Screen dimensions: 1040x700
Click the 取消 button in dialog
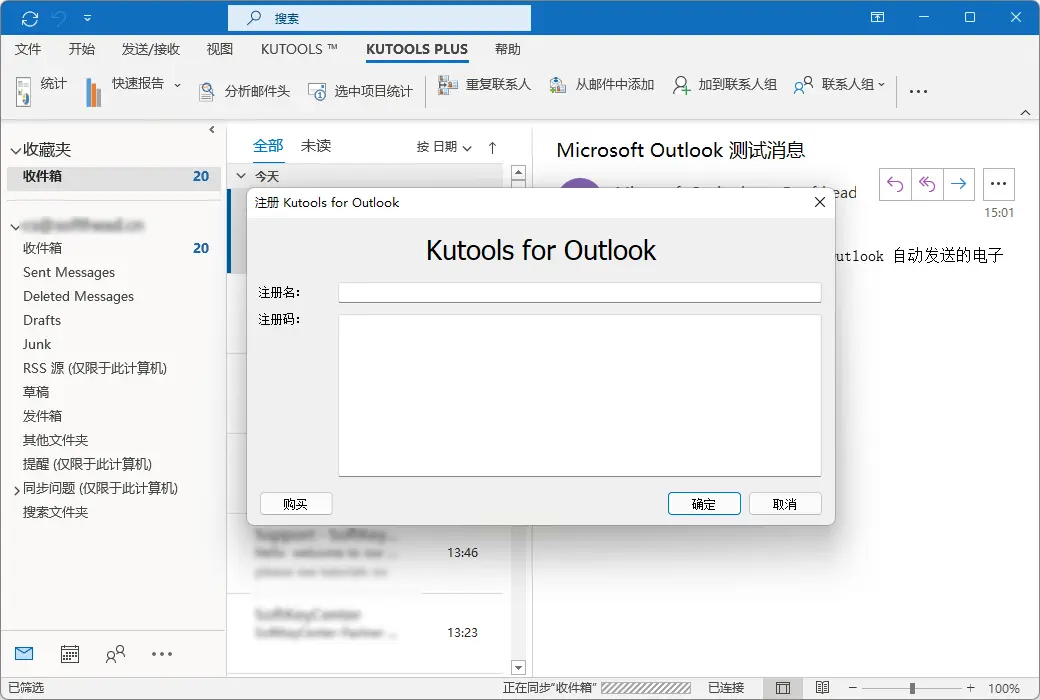(785, 504)
